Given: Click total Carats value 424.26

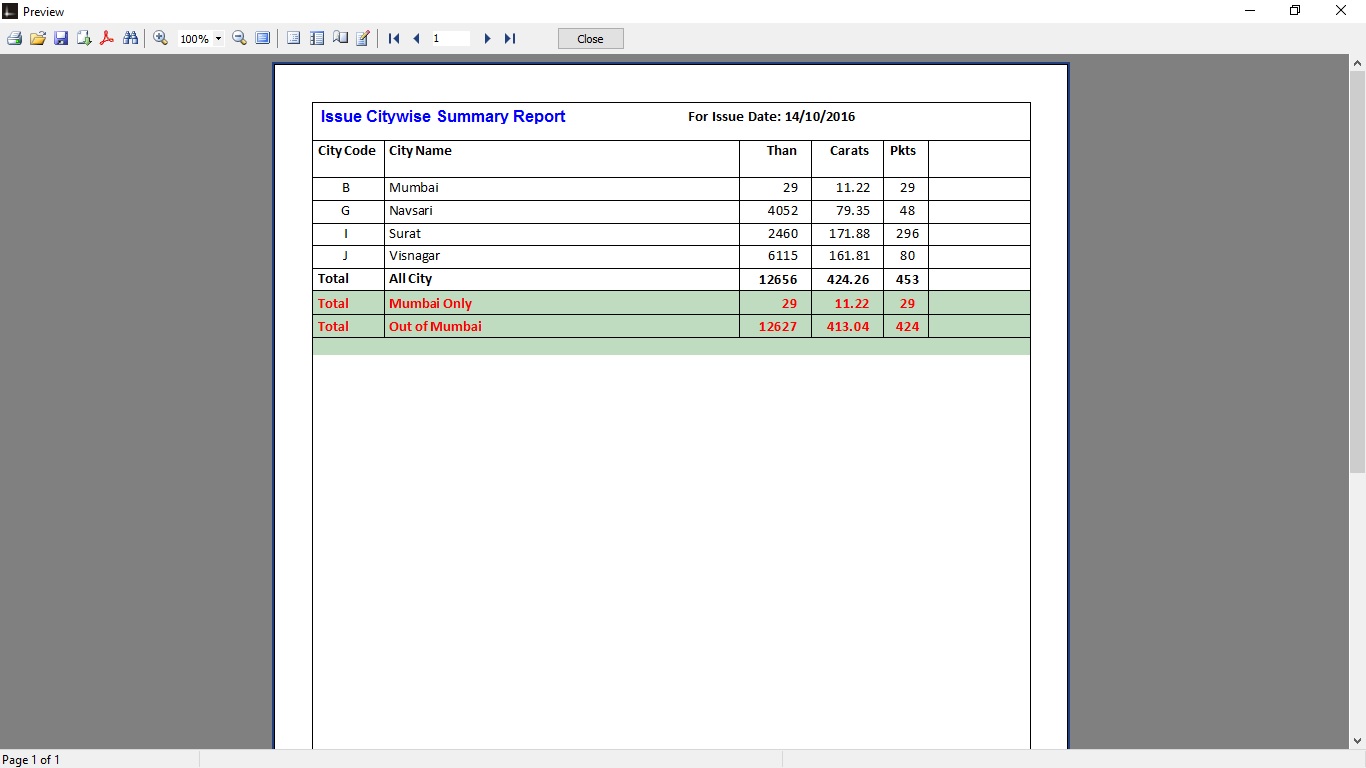Looking at the screenshot, I should [x=848, y=280].
